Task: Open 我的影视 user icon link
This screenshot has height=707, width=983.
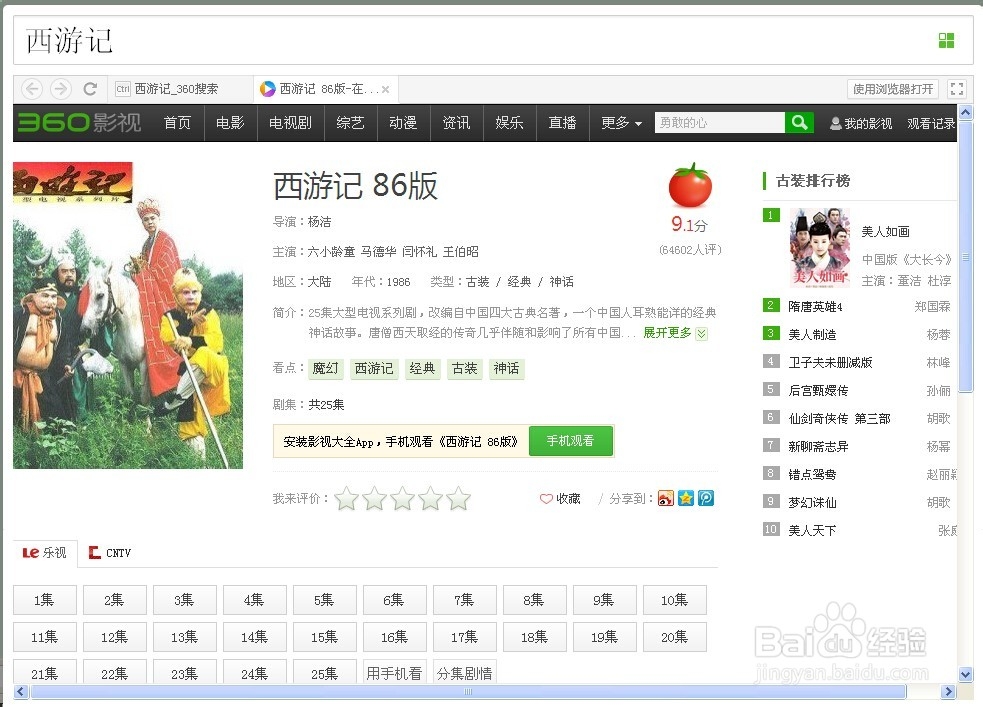Action: pyautogui.click(x=860, y=123)
